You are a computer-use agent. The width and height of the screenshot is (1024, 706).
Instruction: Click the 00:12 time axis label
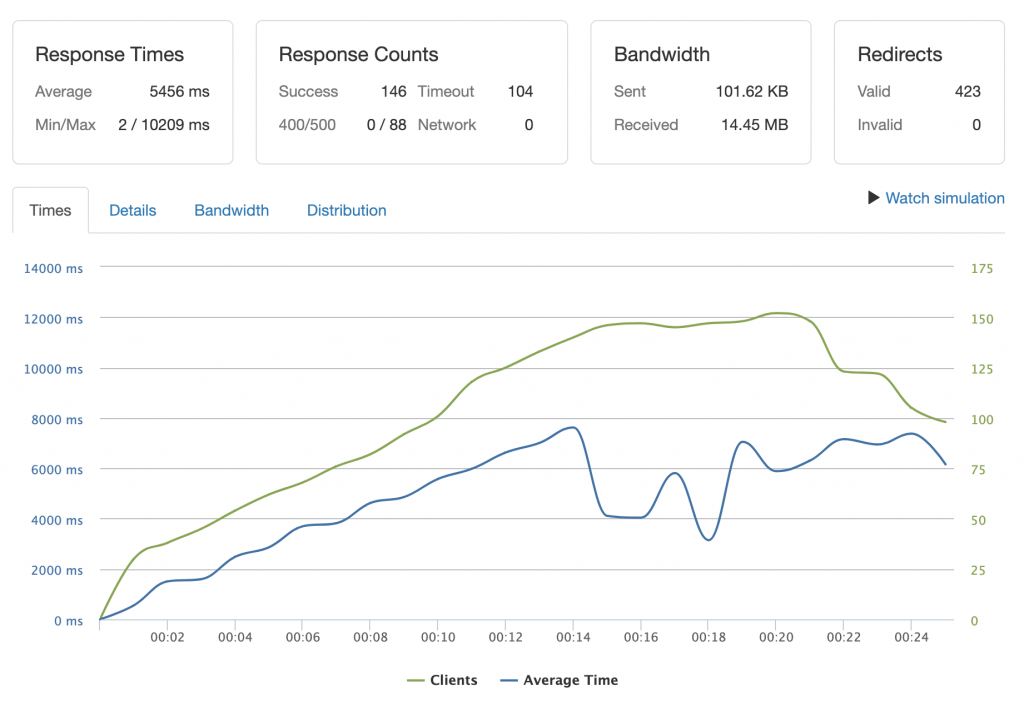pyautogui.click(x=505, y=637)
